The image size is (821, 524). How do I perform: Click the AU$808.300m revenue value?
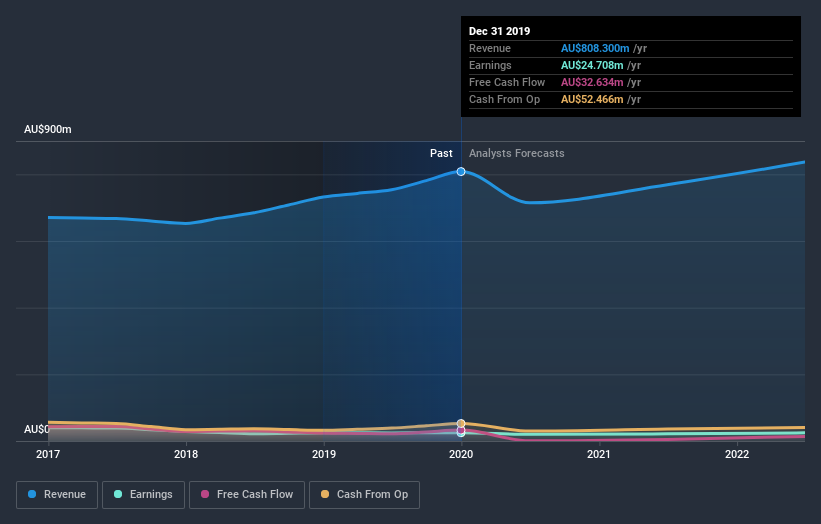click(595, 48)
